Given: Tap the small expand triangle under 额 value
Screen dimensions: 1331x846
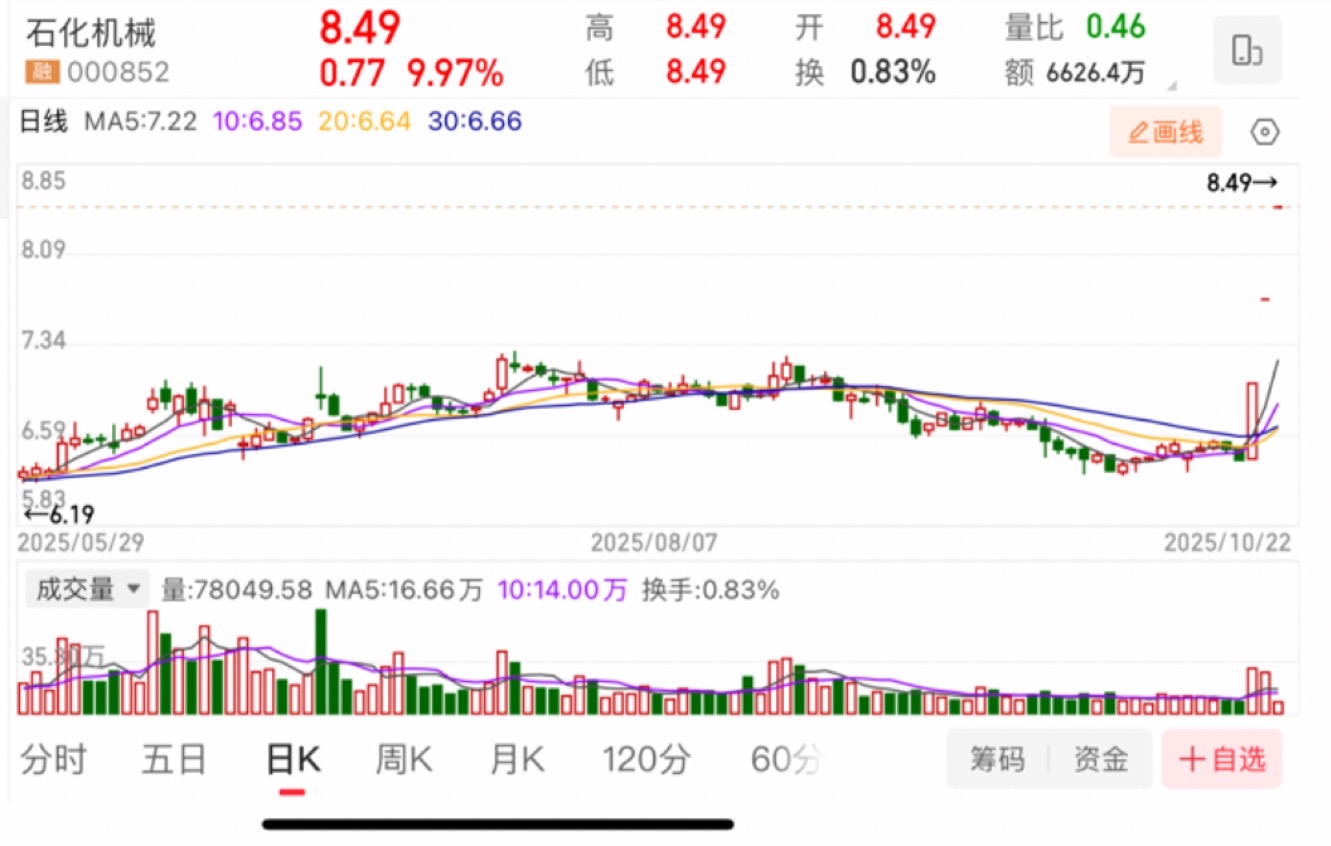Looking at the screenshot, I should coord(1172,86).
